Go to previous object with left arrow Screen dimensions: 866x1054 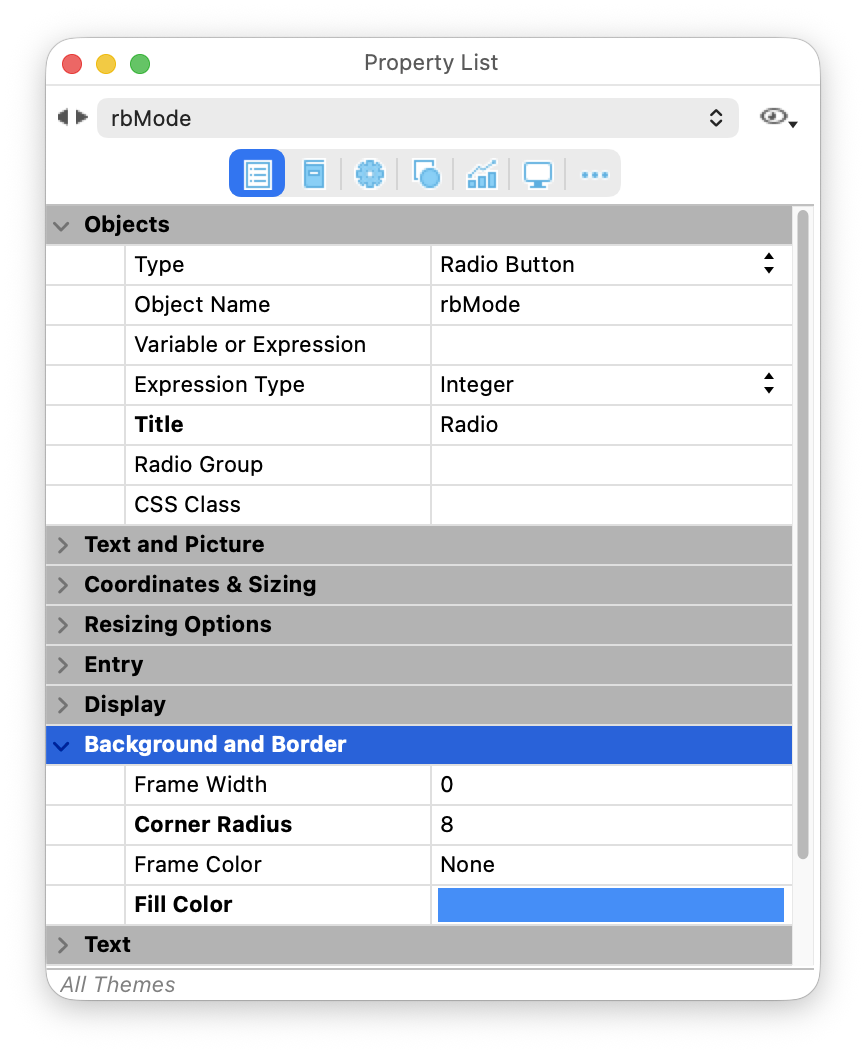(63, 118)
